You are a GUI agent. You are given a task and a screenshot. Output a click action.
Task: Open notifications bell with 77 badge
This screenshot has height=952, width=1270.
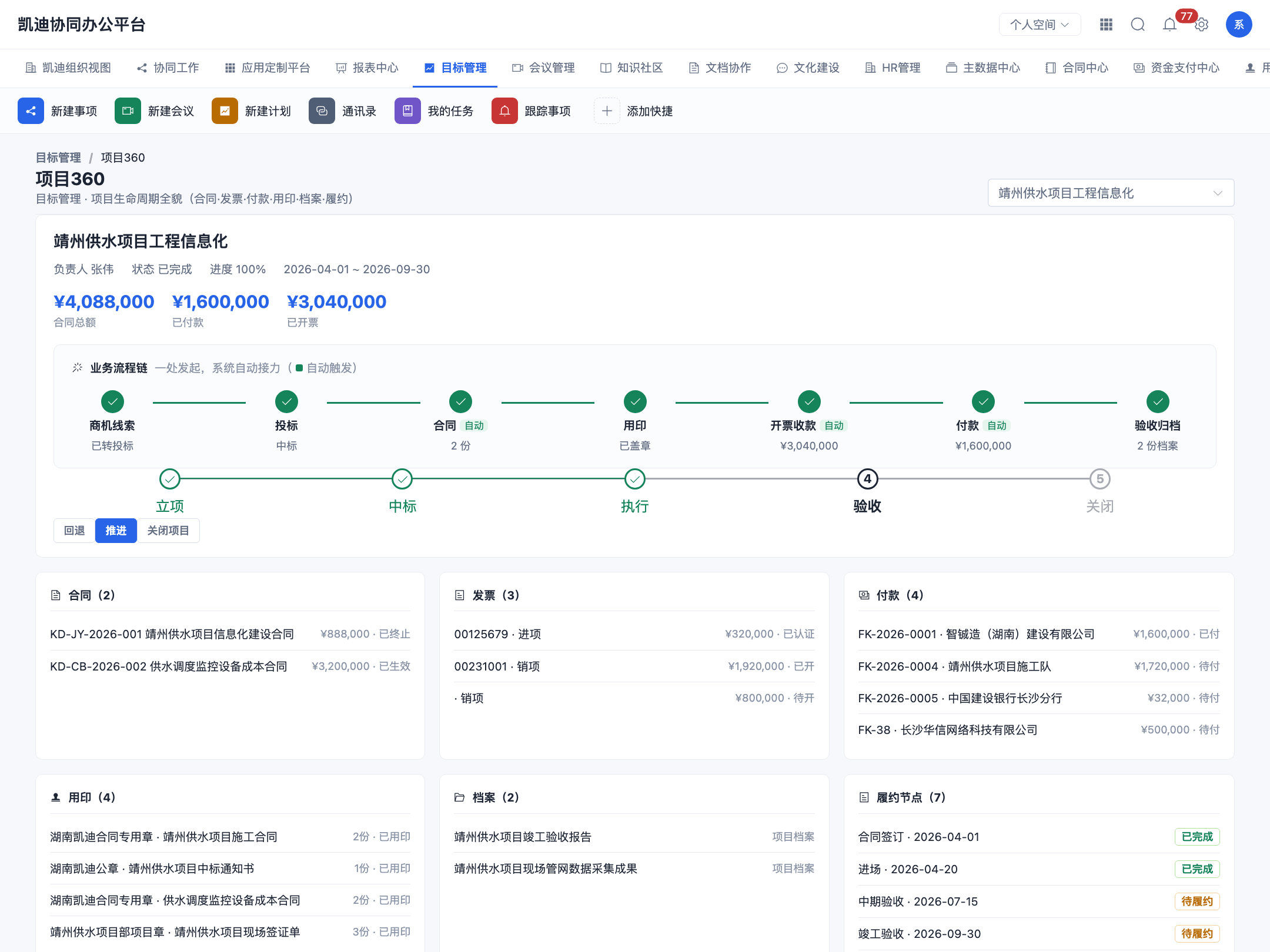(x=1170, y=25)
